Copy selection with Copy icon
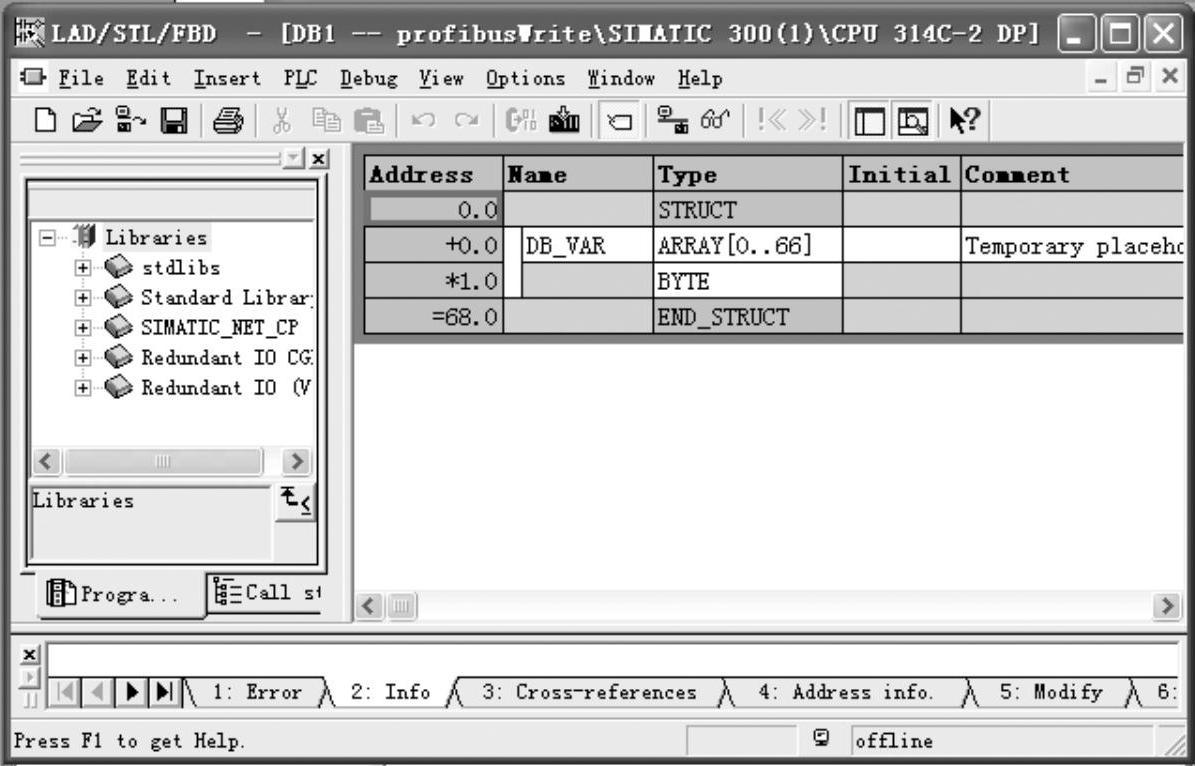This screenshot has height=766, width=1195. tap(326, 120)
